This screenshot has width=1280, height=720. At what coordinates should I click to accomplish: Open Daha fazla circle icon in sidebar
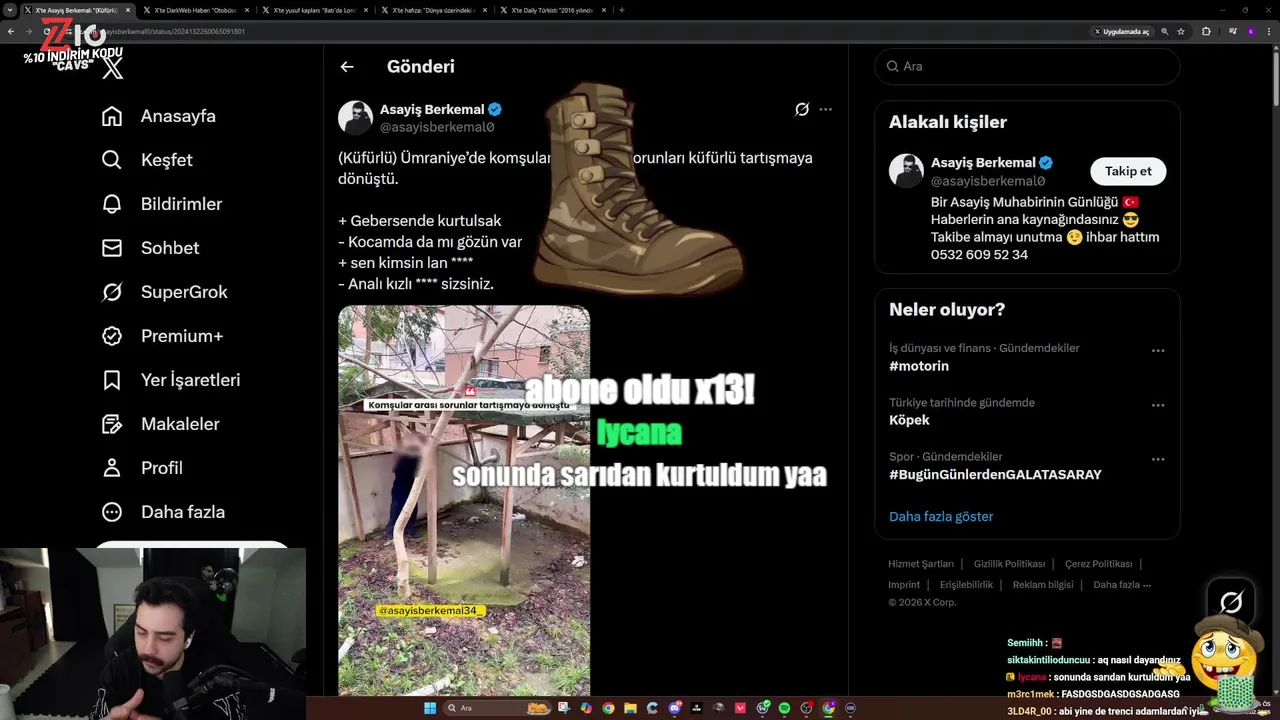click(x=112, y=512)
